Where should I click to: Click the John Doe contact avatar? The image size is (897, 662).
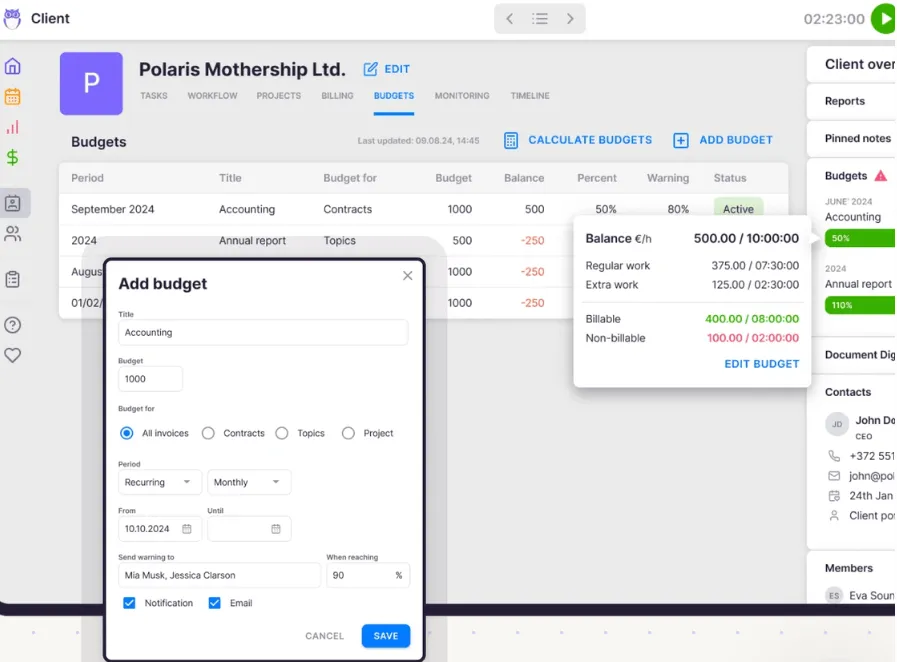tap(837, 425)
